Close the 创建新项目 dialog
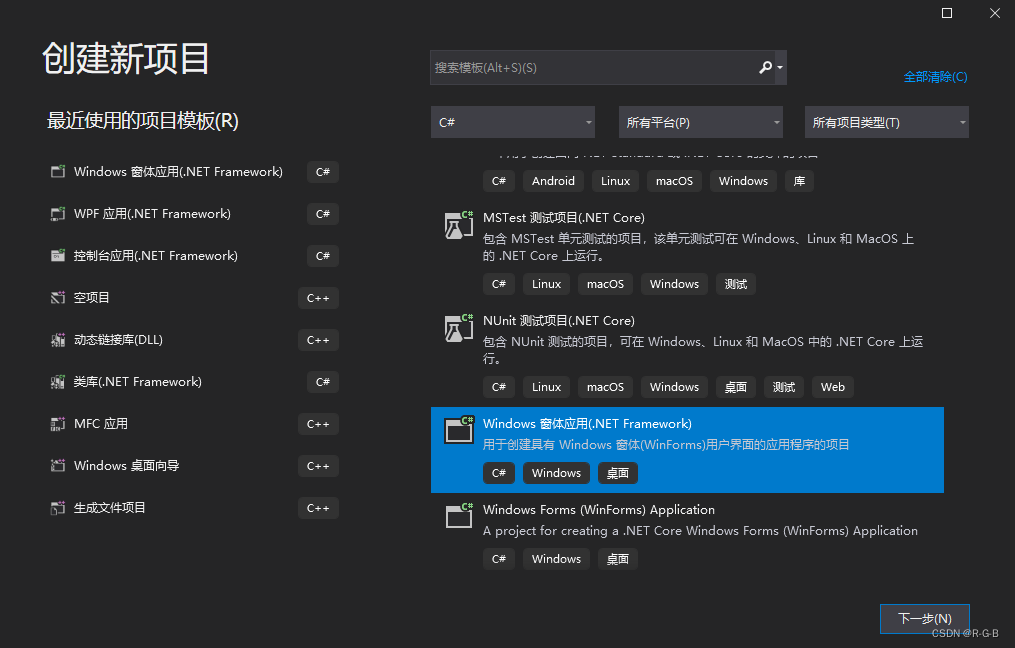1015x648 pixels. [995, 13]
